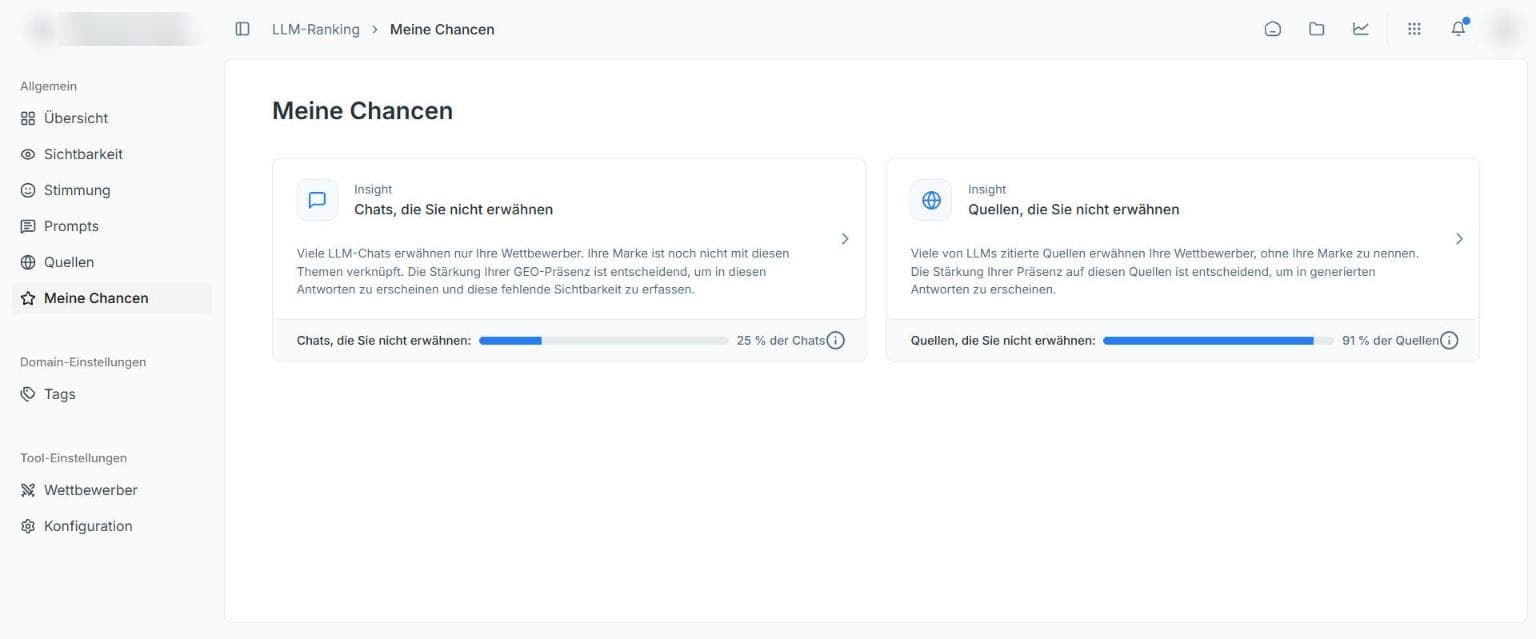1536x639 pixels.
Task: Open the line chart icon in header
Action: pos(1361,29)
